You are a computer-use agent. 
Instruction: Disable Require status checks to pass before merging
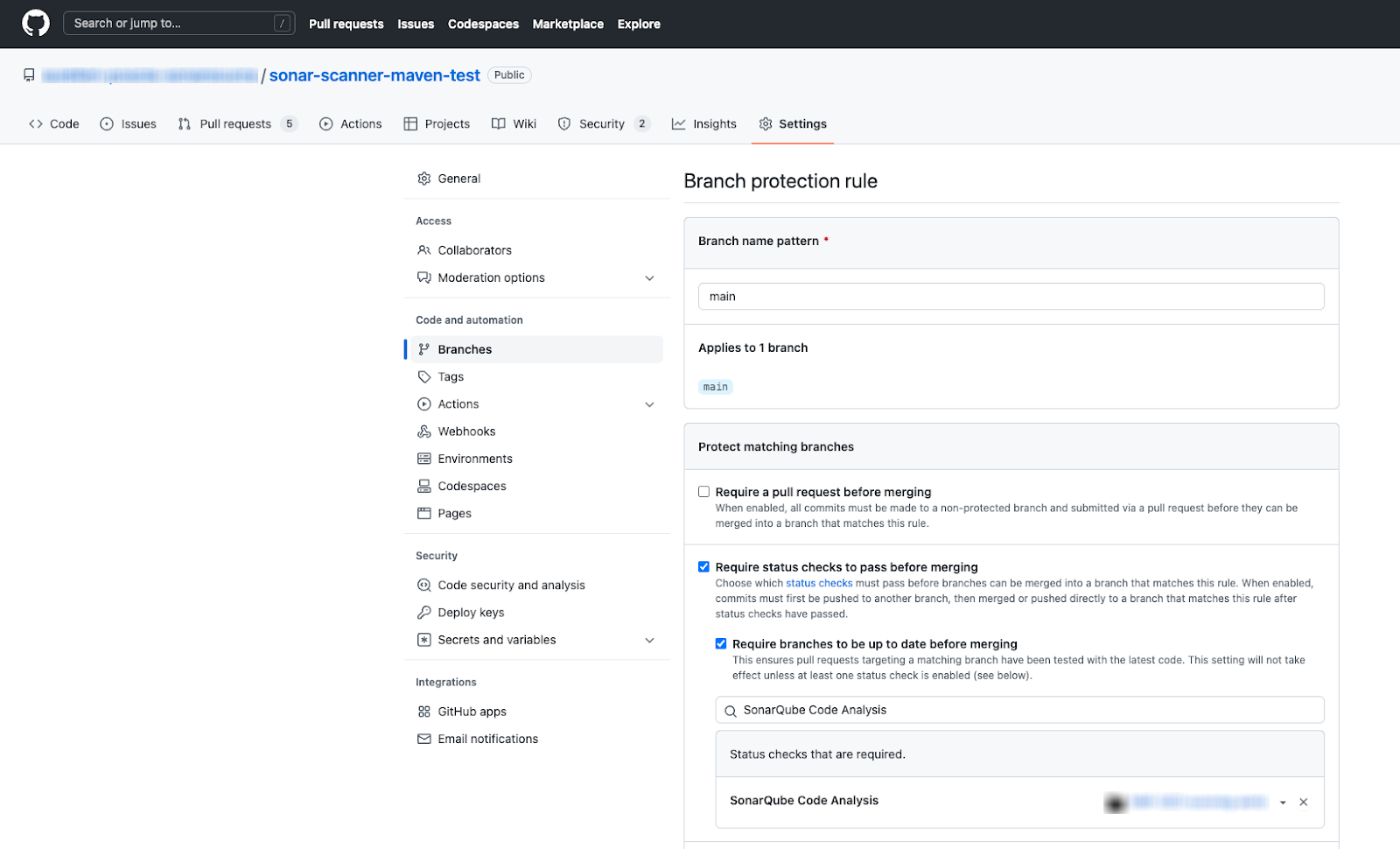point(703,566)
